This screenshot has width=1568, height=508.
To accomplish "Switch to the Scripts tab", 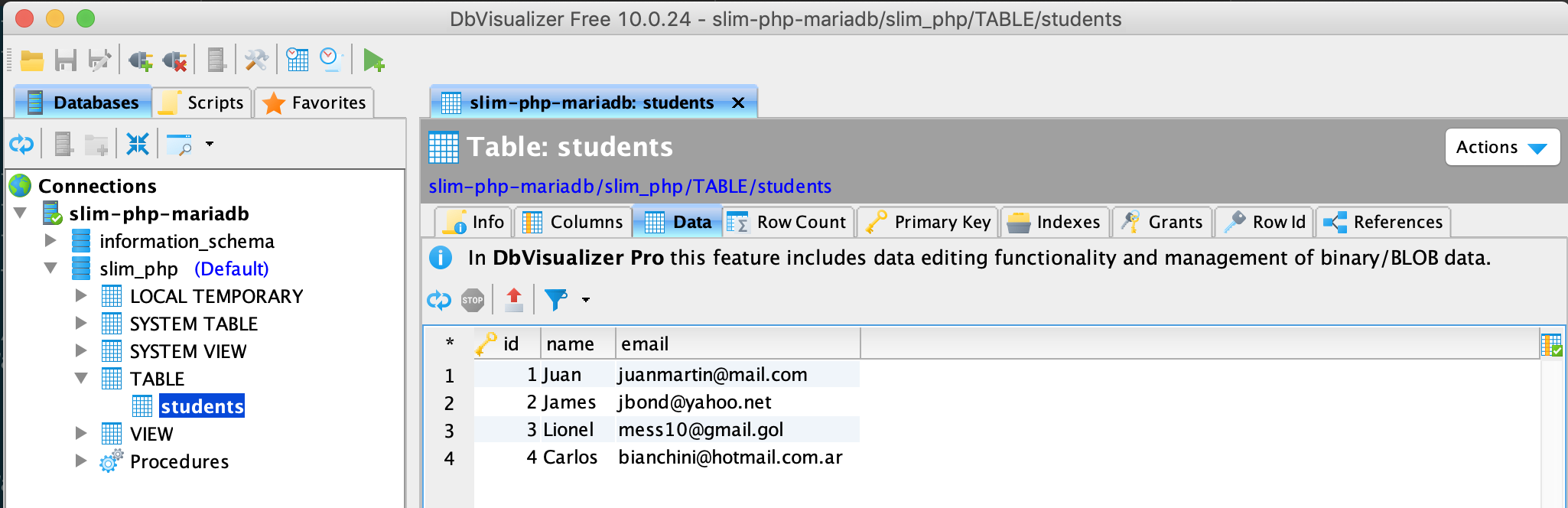I will click(202, 103).
